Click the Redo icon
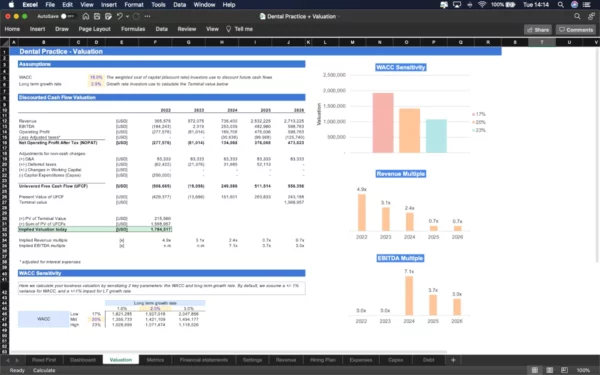600x375 pixels. 136,16
